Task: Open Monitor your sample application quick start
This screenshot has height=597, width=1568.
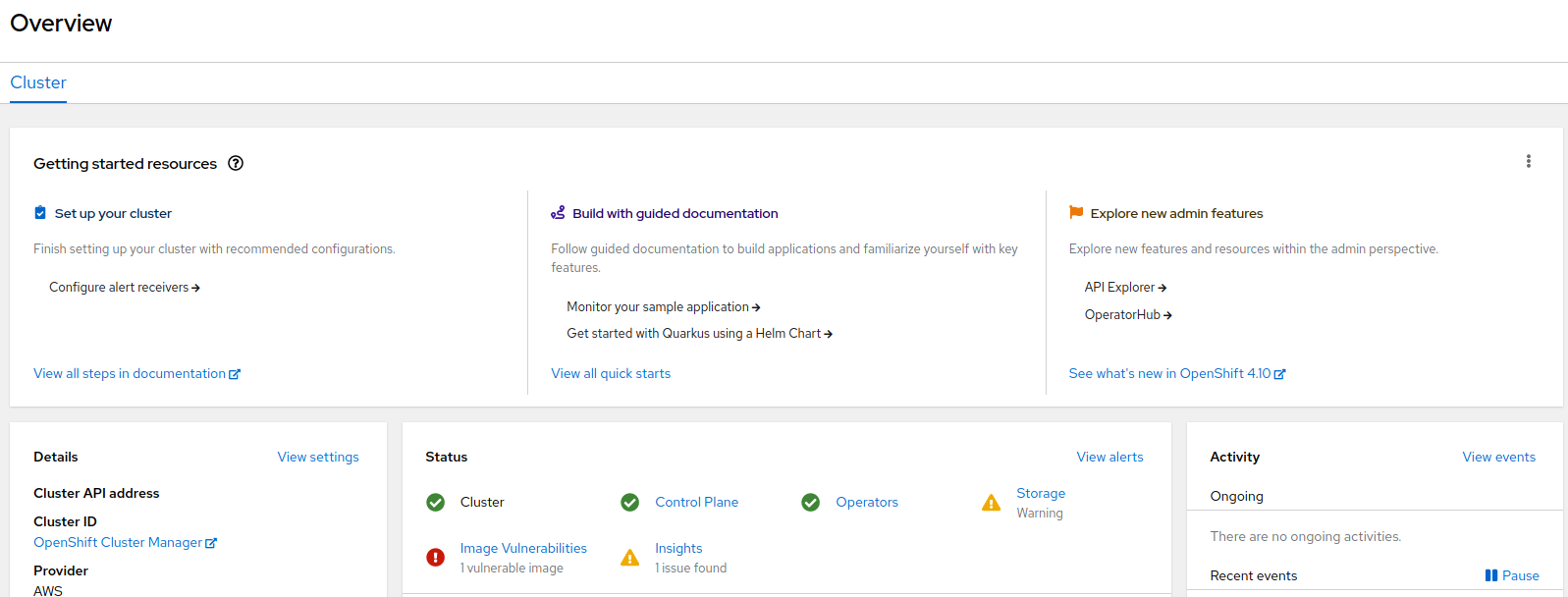Action: (663, 307)
